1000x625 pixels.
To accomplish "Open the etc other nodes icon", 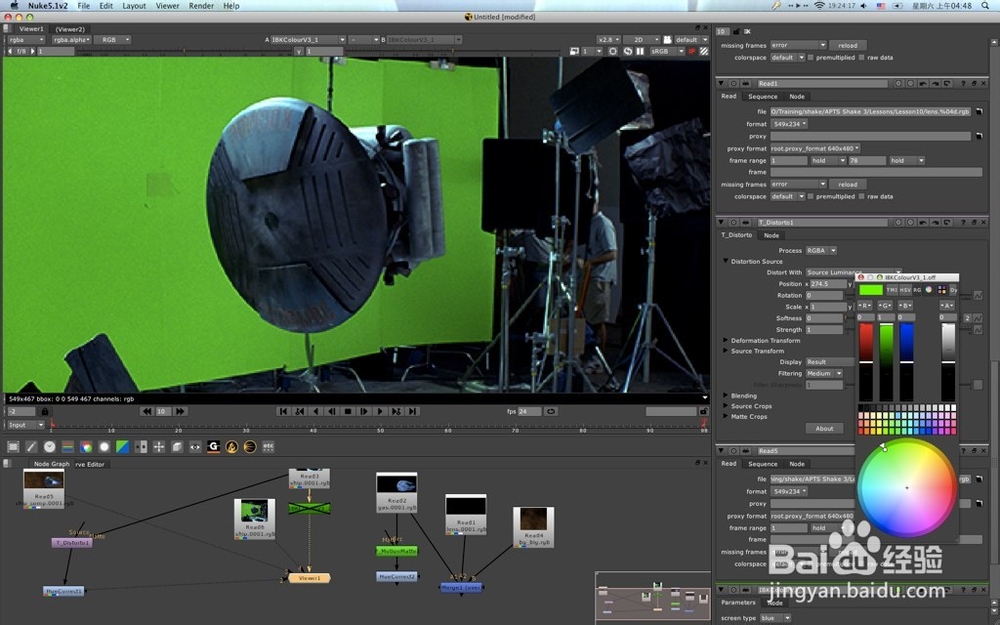I will tap(268, 447).
